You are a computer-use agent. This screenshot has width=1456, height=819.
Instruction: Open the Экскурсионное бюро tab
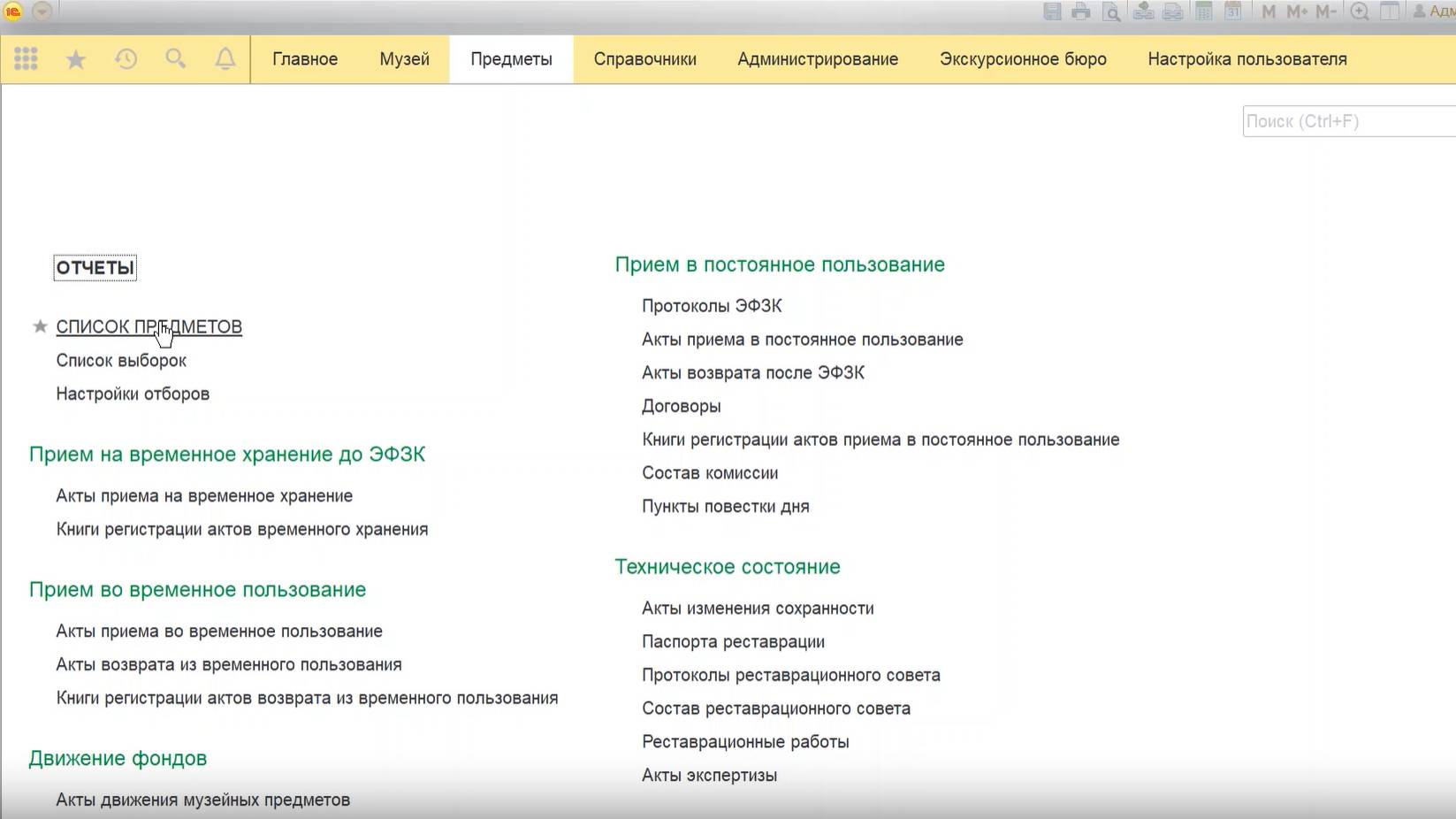coord(1023,58)
